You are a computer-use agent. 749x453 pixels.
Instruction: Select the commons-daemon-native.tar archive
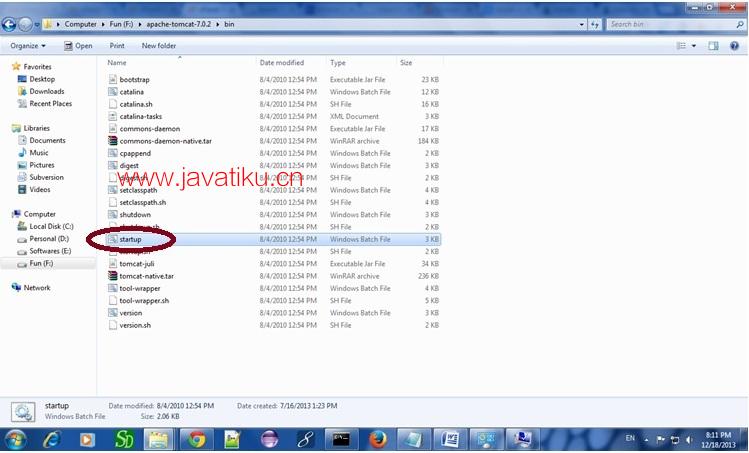[x=160, y=141]
